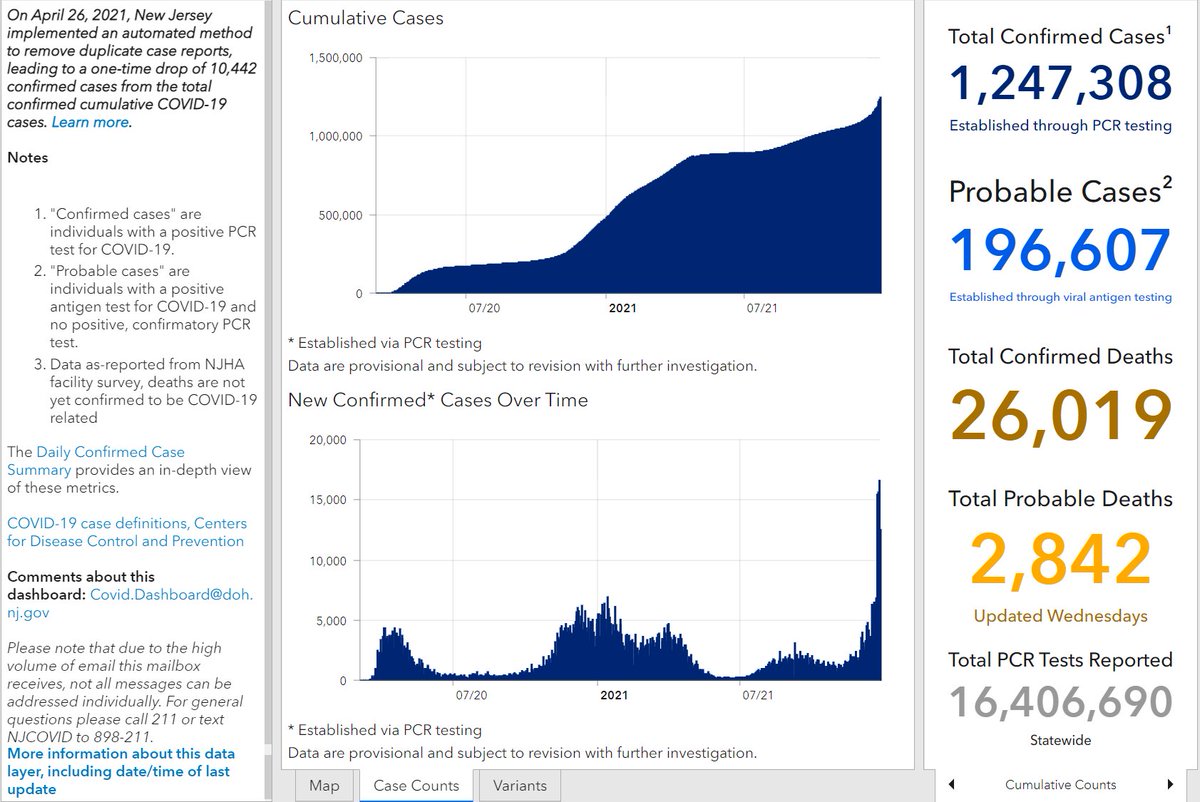Click the New Confirmed* Cases Over Time title
Screen dimensions: 1200x802
438,400
